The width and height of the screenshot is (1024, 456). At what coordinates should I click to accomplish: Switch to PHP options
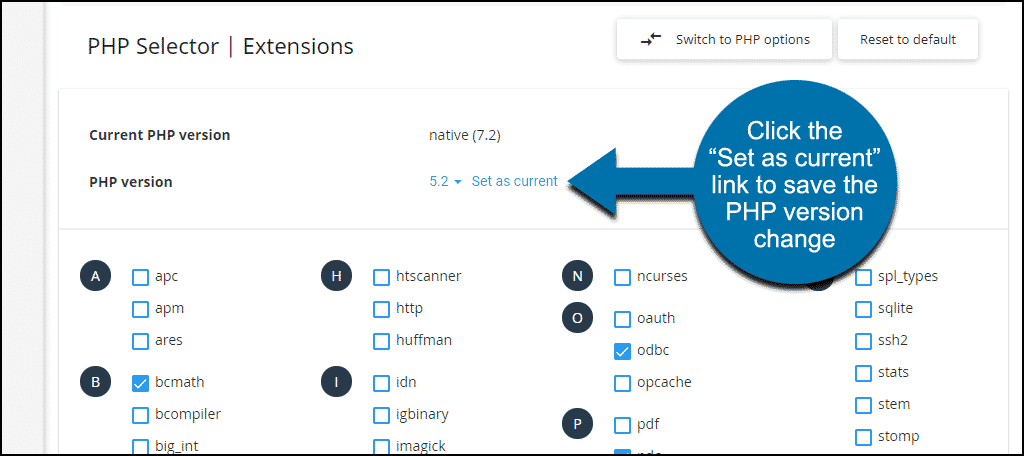(726, 40)
